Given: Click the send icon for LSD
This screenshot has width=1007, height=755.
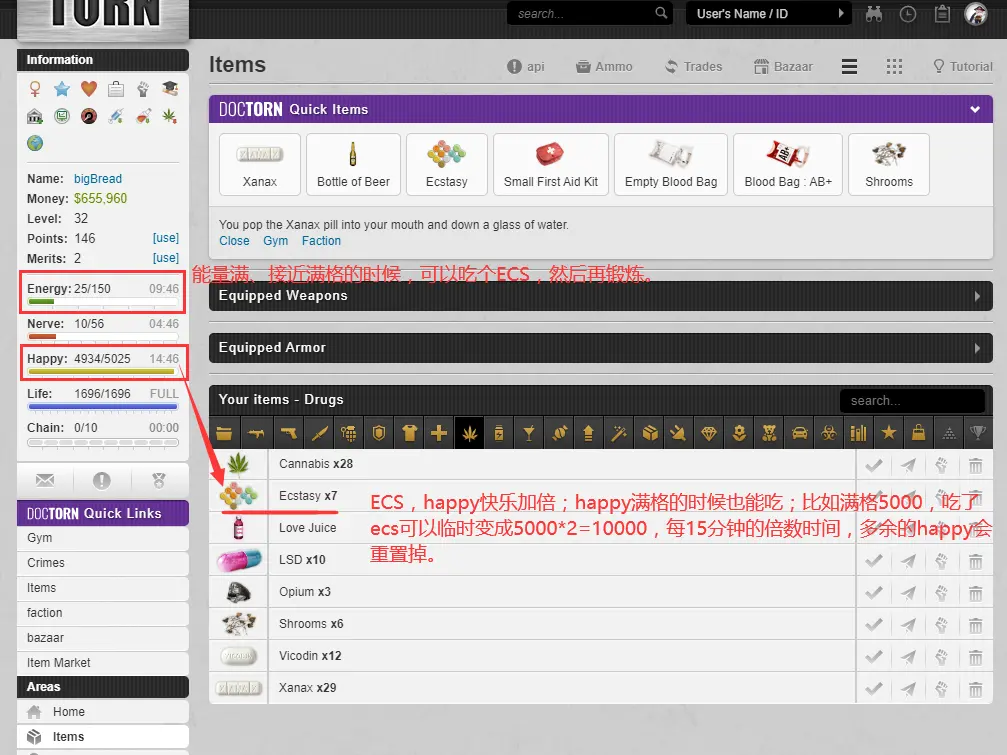Looking at the screenshot, I should [906, 561].
